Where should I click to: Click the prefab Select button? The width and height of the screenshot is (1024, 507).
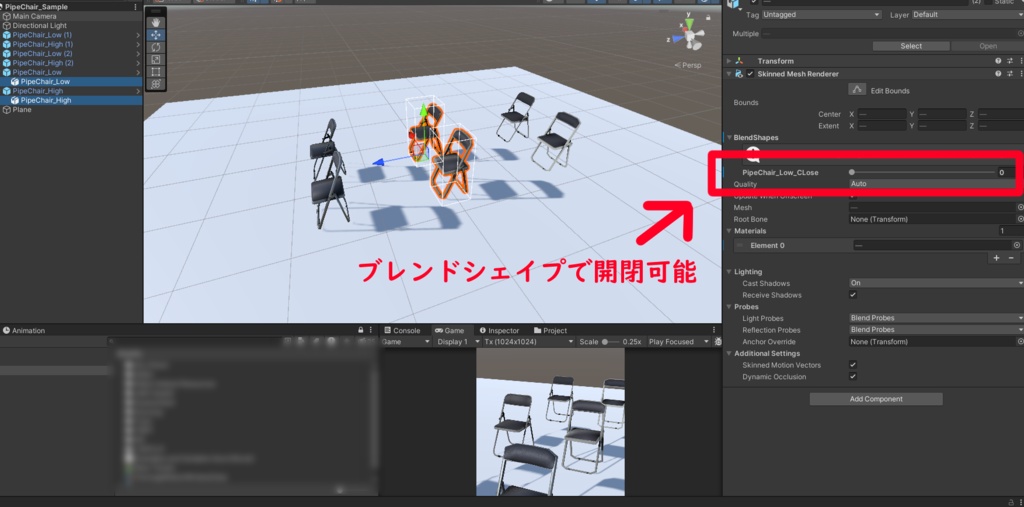point(911,46)
